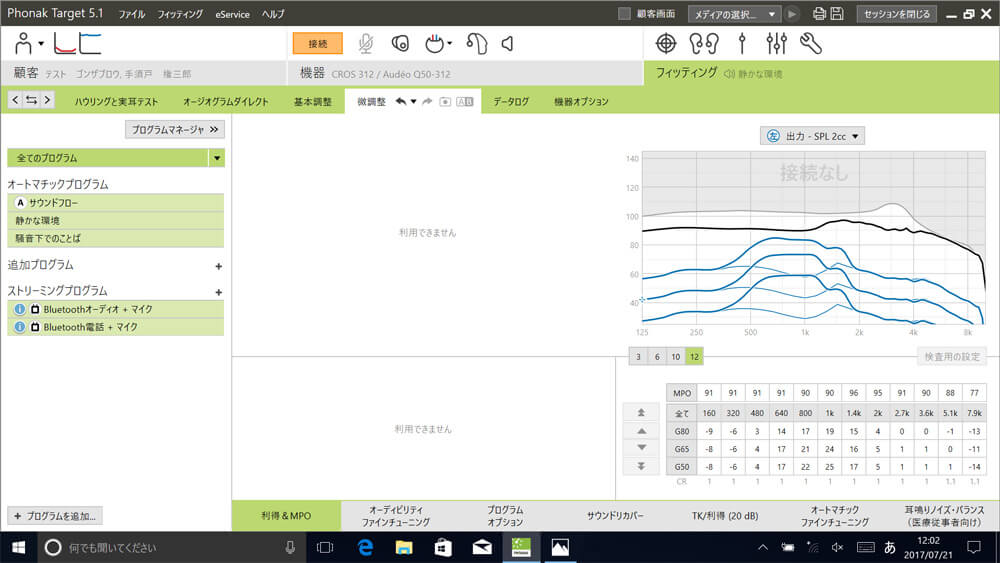
Task: Switch to データログ tab
Action: pos(511,101)
